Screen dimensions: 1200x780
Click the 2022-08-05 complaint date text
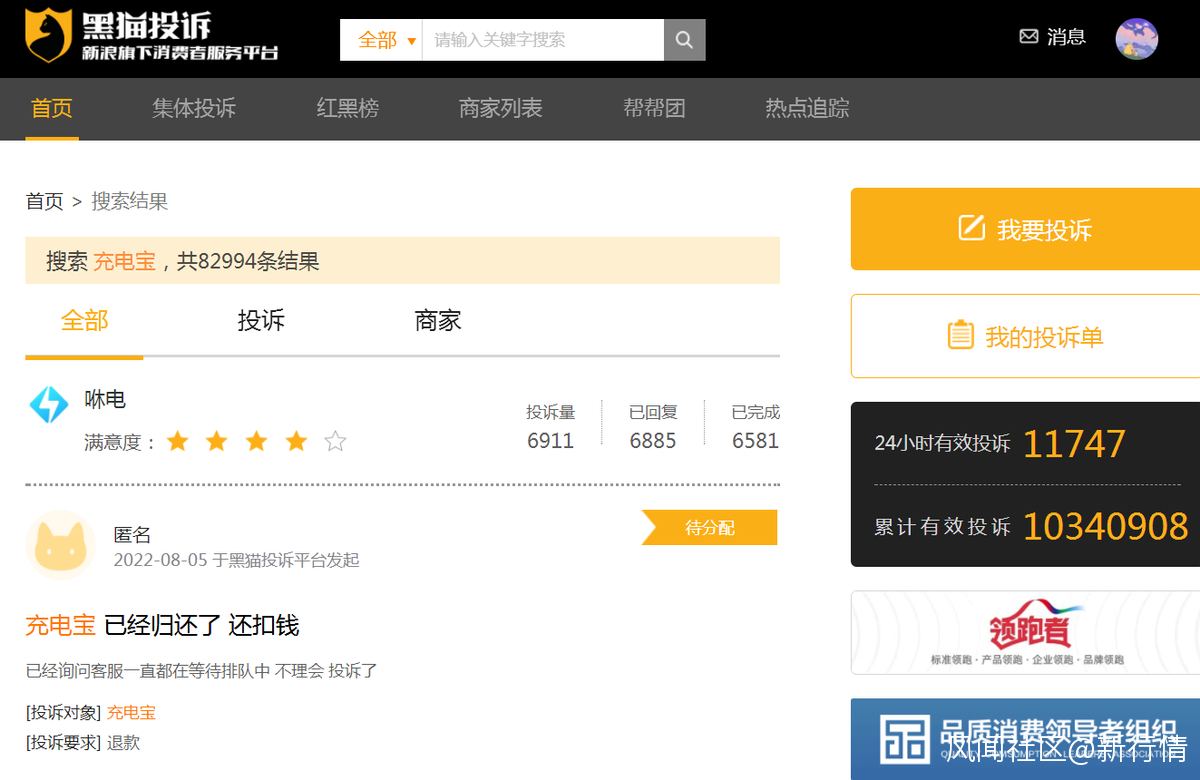pos(161,560)
